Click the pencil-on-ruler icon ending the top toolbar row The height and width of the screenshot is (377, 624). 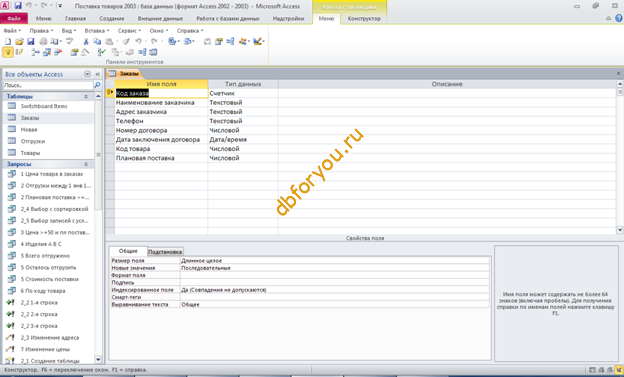(257, 41)
